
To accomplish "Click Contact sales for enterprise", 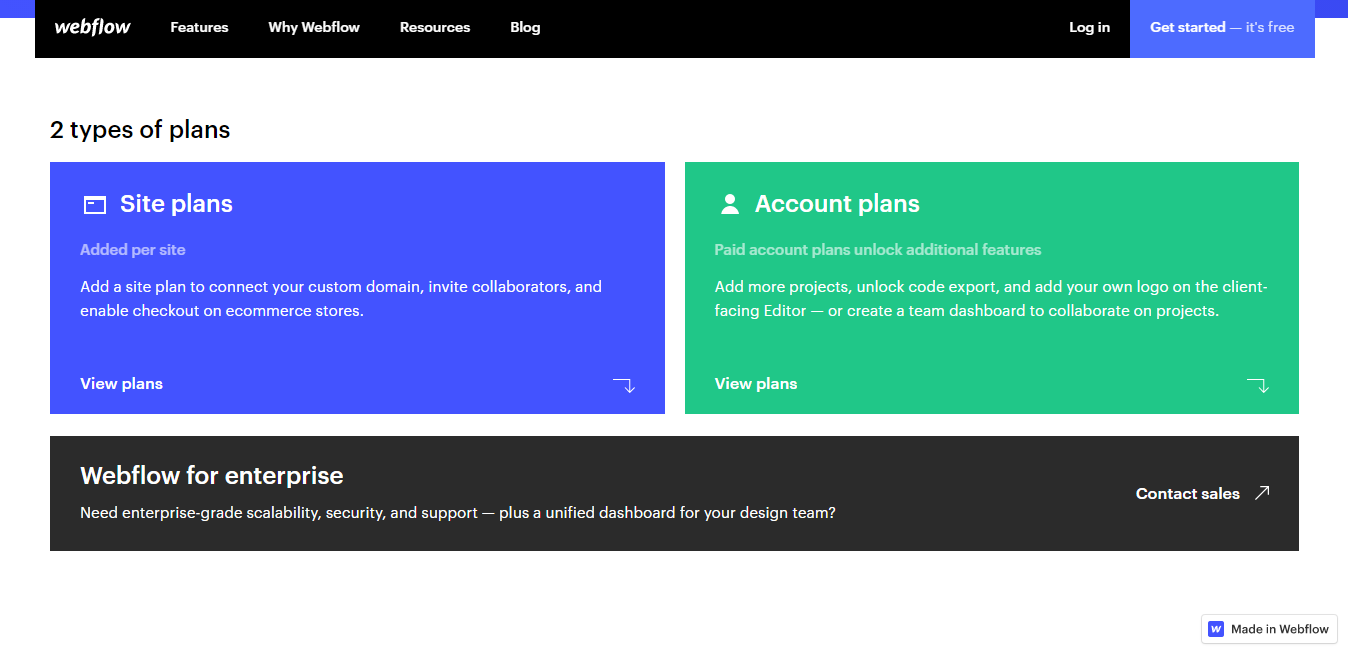I will click(x=1187, y=493).
